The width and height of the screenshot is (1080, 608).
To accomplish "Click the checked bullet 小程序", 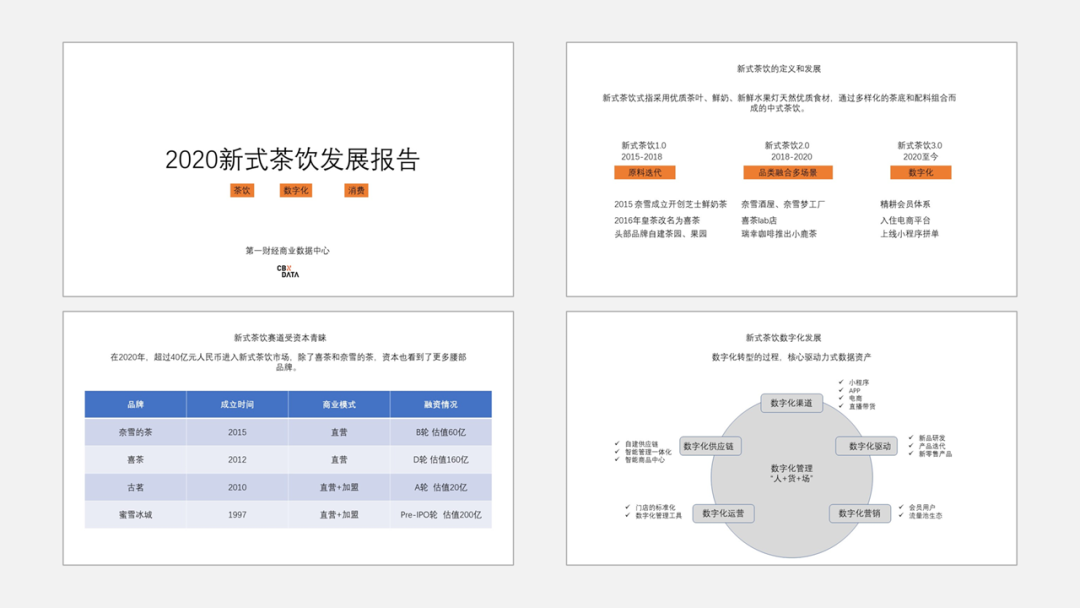I will [x=853, y=382].
